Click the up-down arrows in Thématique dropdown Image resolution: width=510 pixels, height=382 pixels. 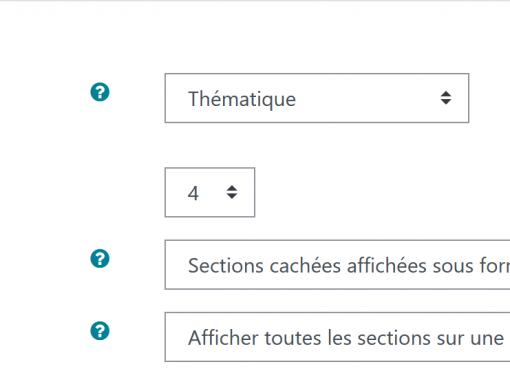click(x=446, y=98)
